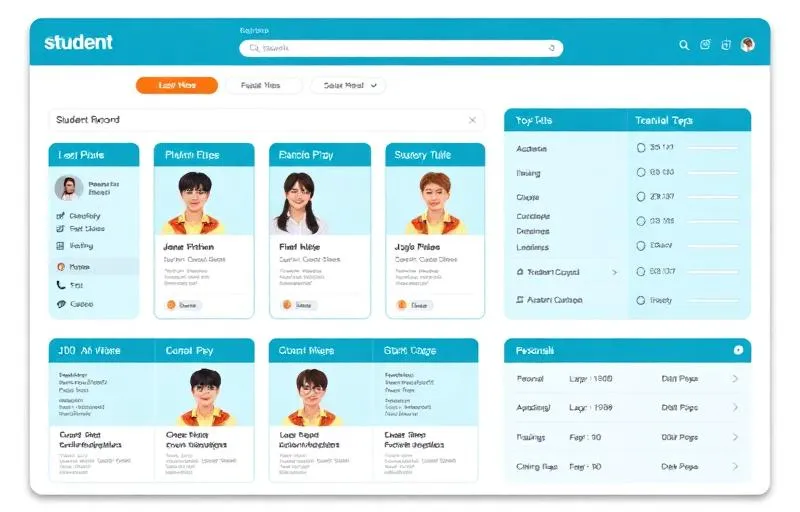Screen dimensions: 800x512
Task: Open the photo of the girl with pigtails
Action: (x=299, y=202)
